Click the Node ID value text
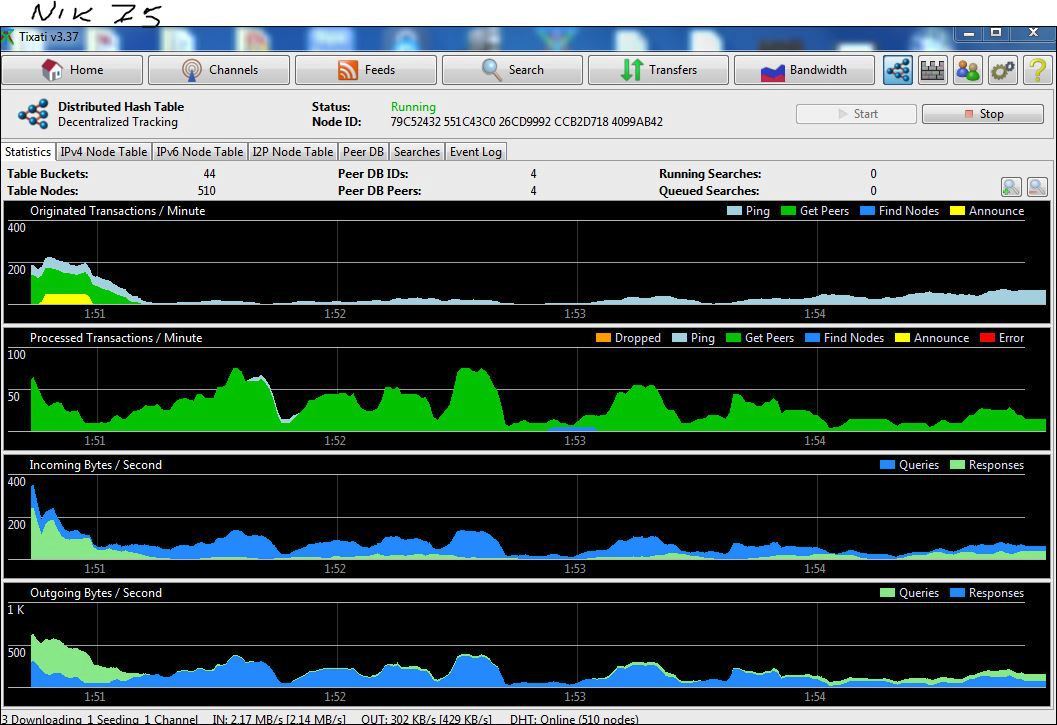The height and width of the screenshot is (725, 1057). tap(526, 122)
